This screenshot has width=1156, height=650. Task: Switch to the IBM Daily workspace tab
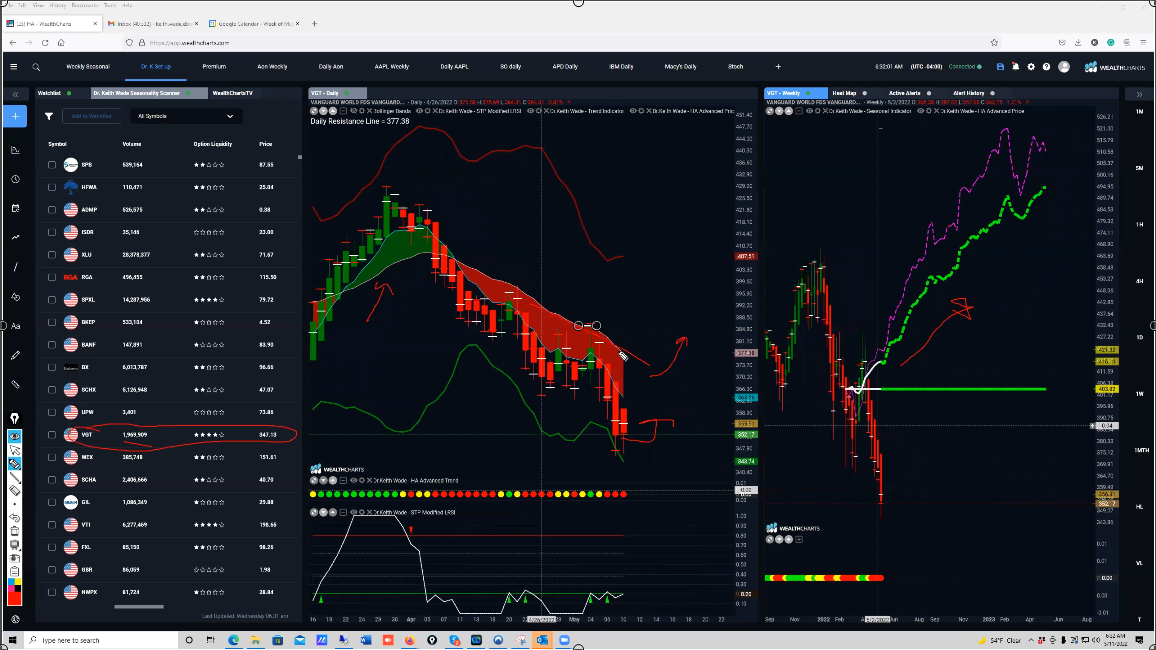[x=621, y=67]
